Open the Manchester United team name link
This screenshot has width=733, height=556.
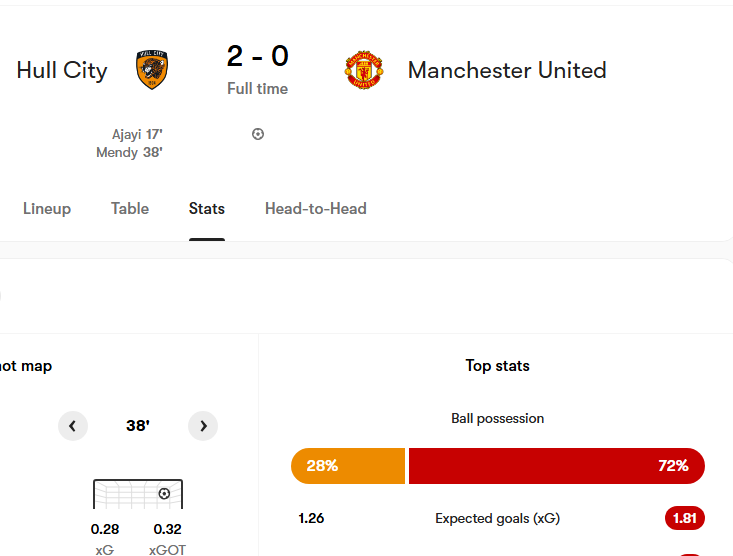point(507,70)
